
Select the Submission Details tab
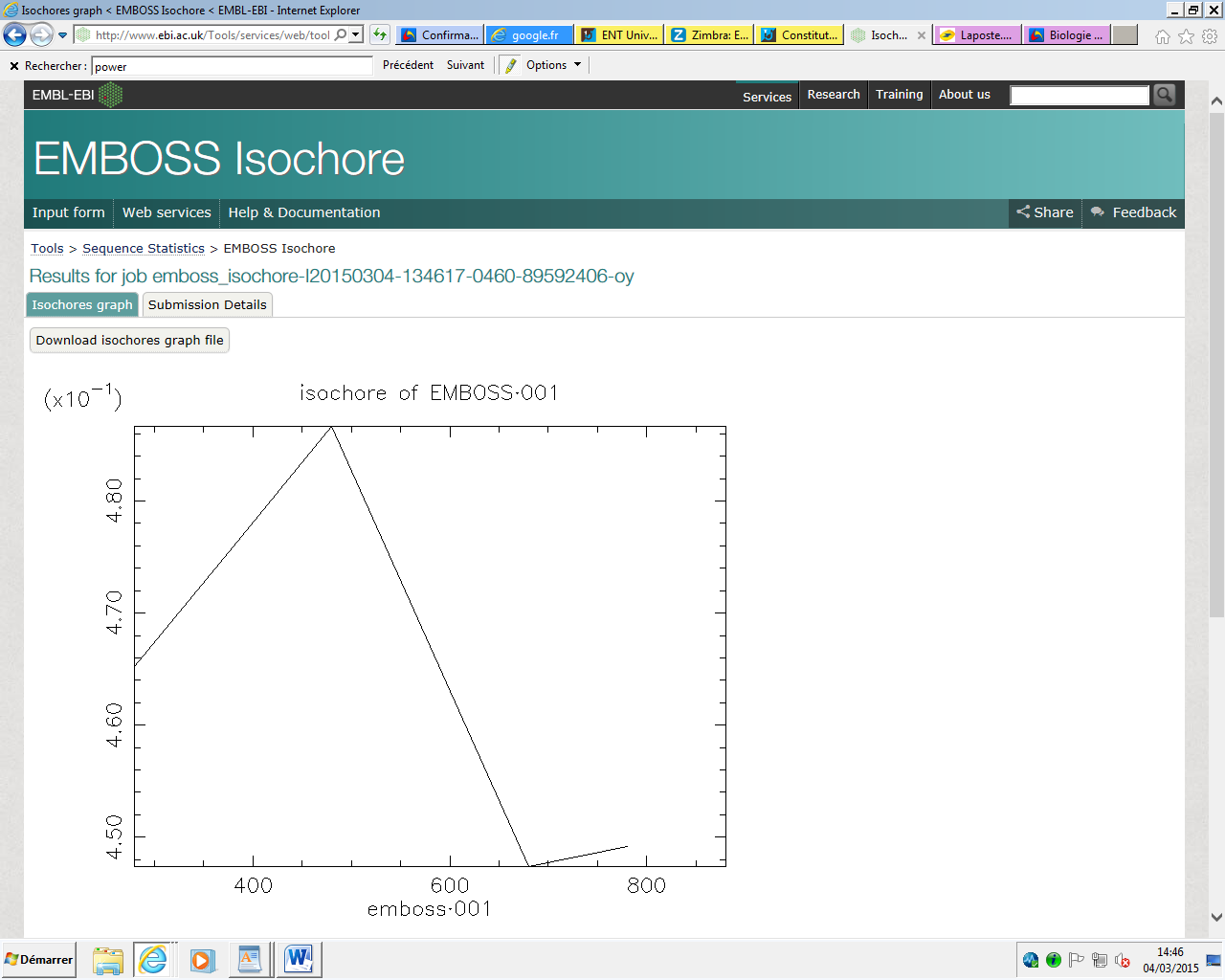pyautogui.click(x=208, y=304)
